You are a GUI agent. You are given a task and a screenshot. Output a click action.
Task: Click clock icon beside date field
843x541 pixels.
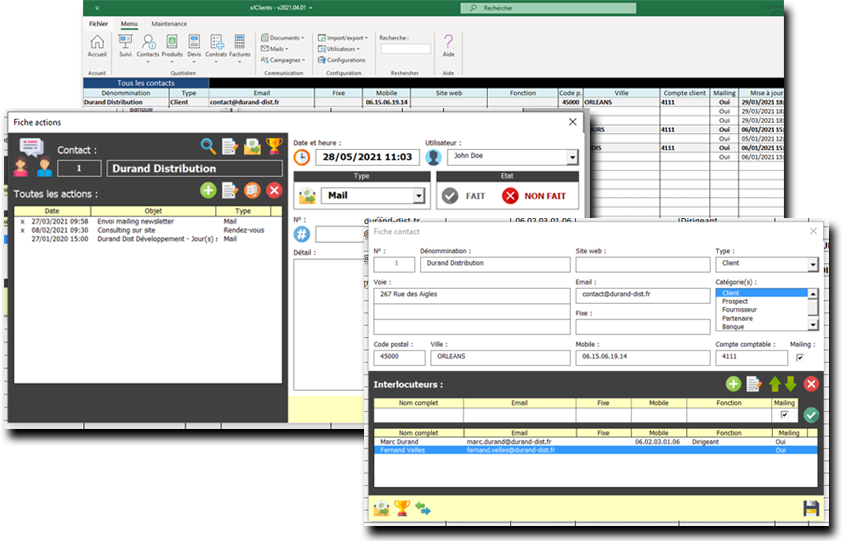302,158
